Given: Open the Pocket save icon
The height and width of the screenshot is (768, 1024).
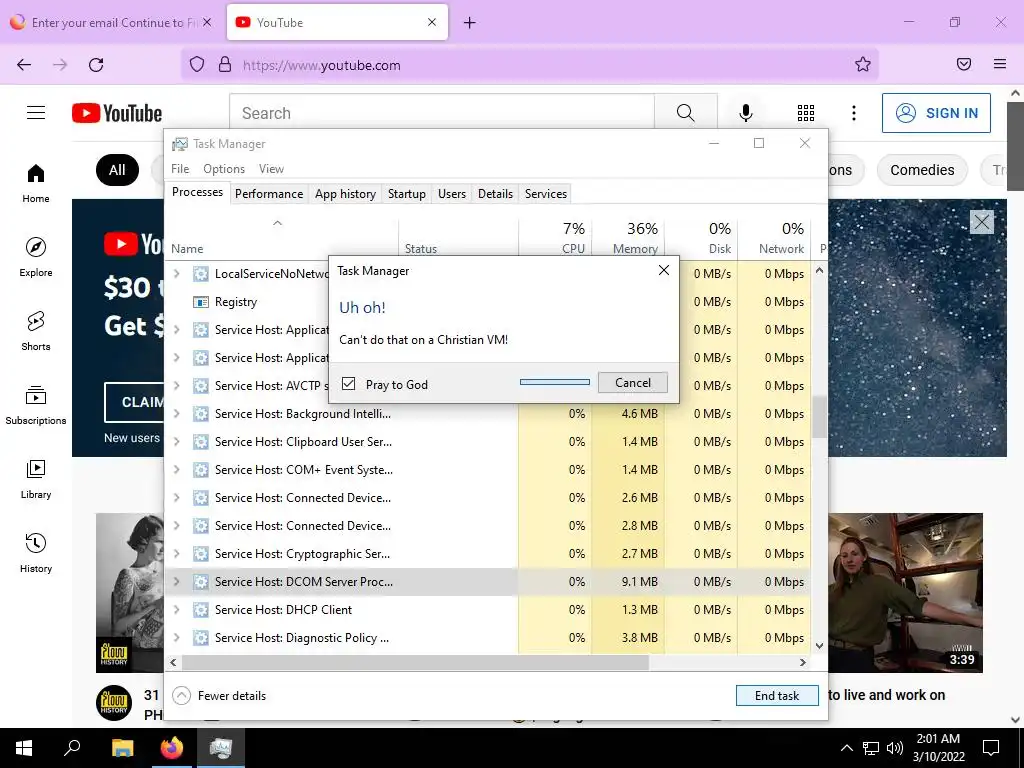Looking at the screenshot, I should tap(963, 64).
